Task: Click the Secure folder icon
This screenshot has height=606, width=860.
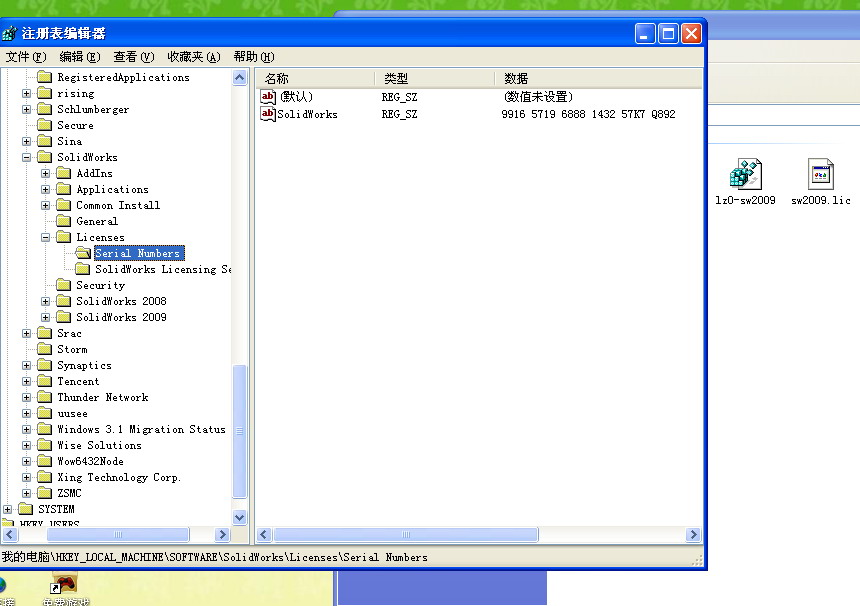Action: tap(44, 125)
